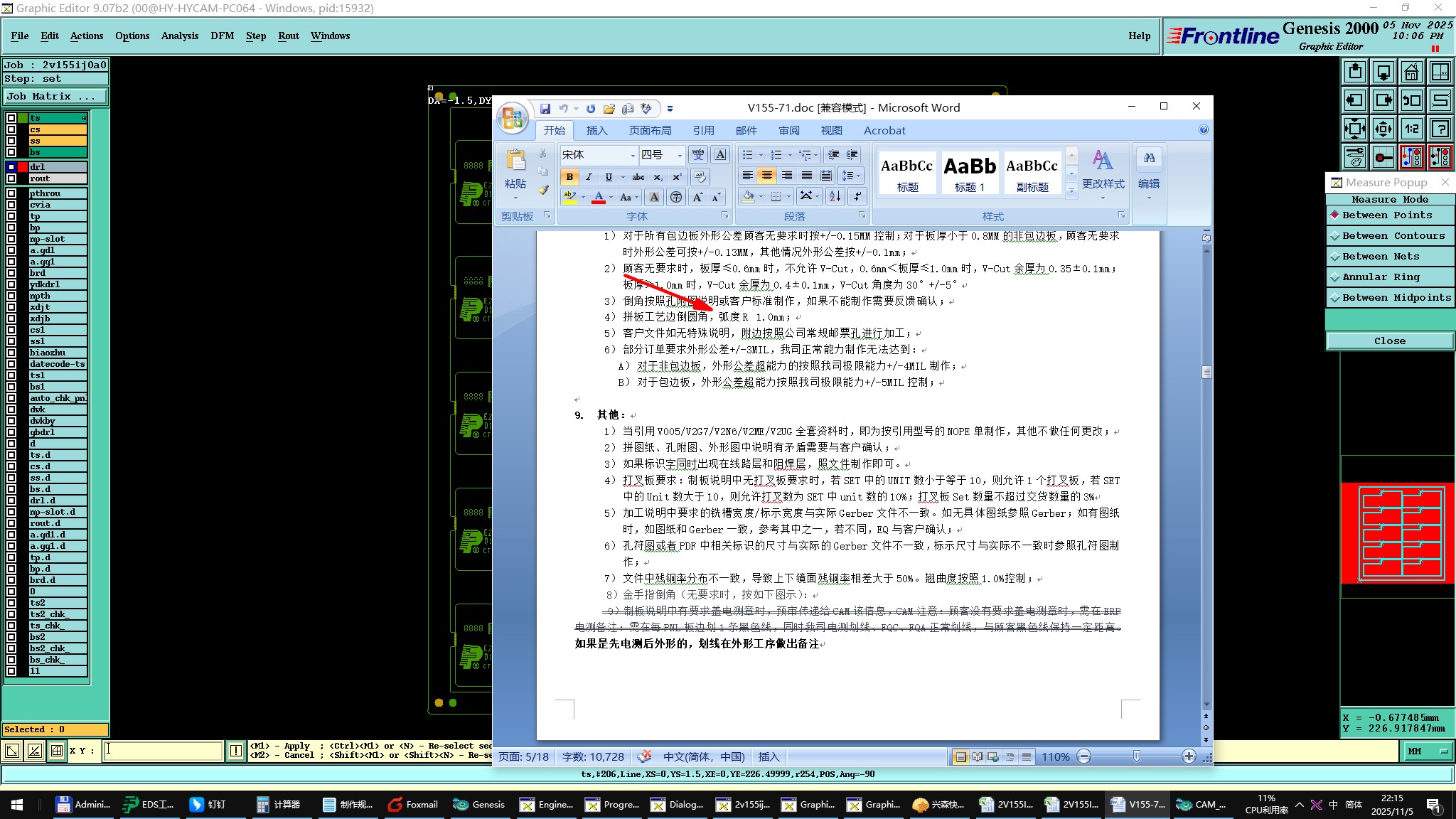Expand the 宋体 font name dropdown
The height and width of the screenshot is (819, 1456).
633,155
